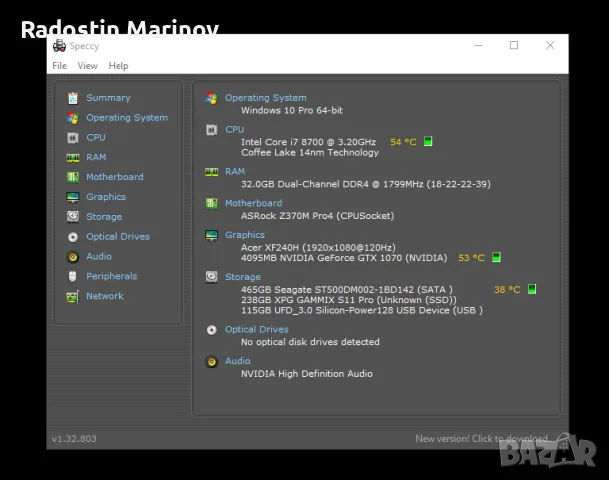Click the RAM stick icon in summary panel
The image size is (609, 480).
tap(212, 172)
